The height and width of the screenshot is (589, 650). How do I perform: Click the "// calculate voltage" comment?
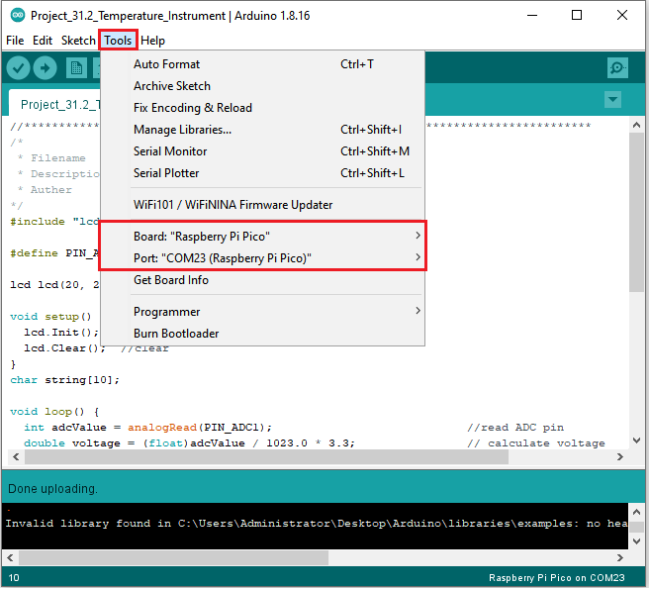point(536,443)
